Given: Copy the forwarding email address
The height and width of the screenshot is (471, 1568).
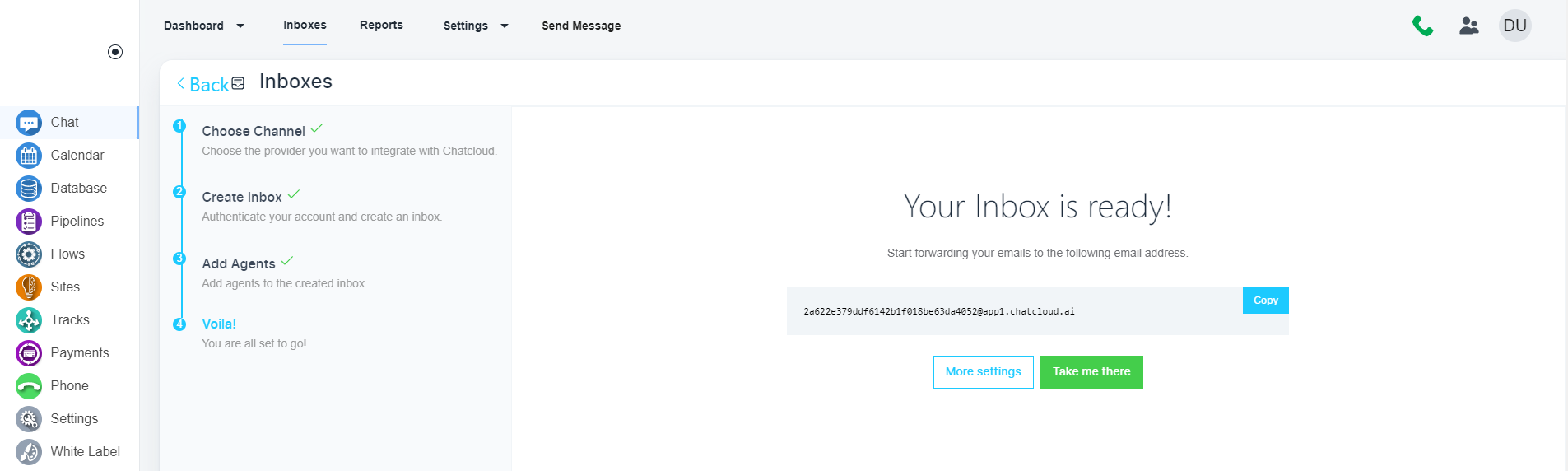Looking at the screenshot, I should click(1265, 301).
